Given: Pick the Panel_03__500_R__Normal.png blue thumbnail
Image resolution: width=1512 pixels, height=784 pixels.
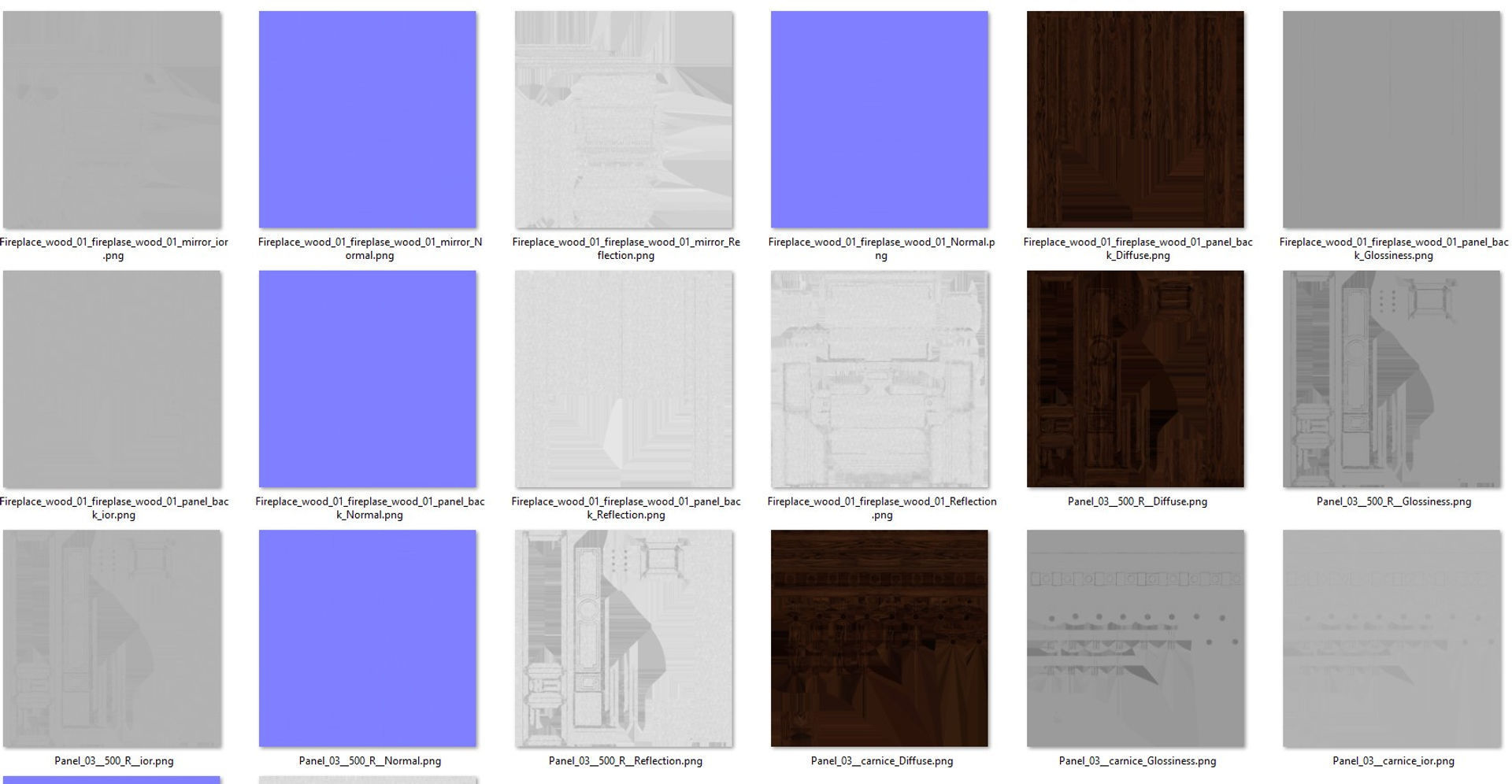Looking at the screenshot, I should [368, 638].
